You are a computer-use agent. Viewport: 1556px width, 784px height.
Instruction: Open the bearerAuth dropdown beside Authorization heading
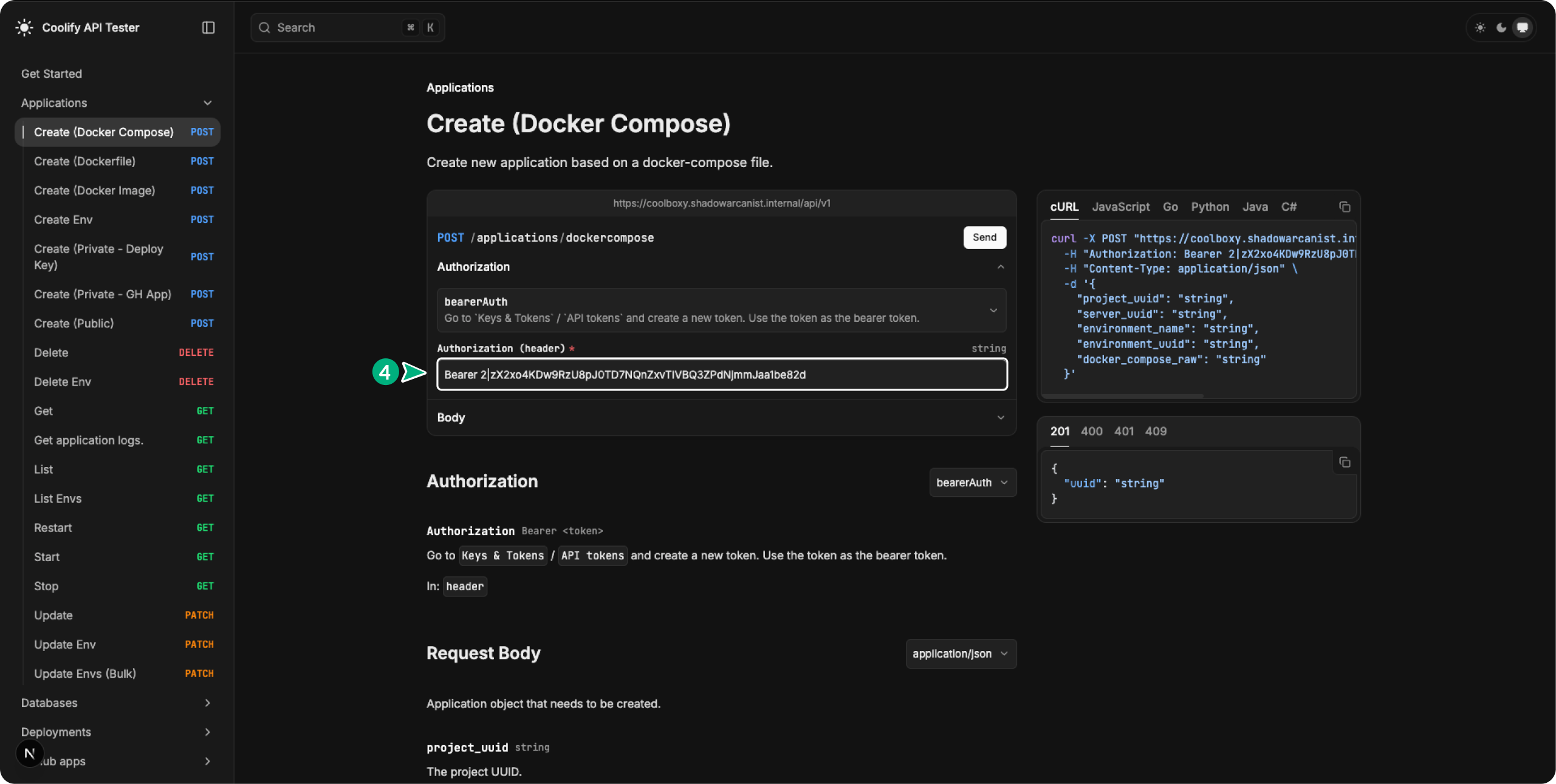(x=972, y=482)
